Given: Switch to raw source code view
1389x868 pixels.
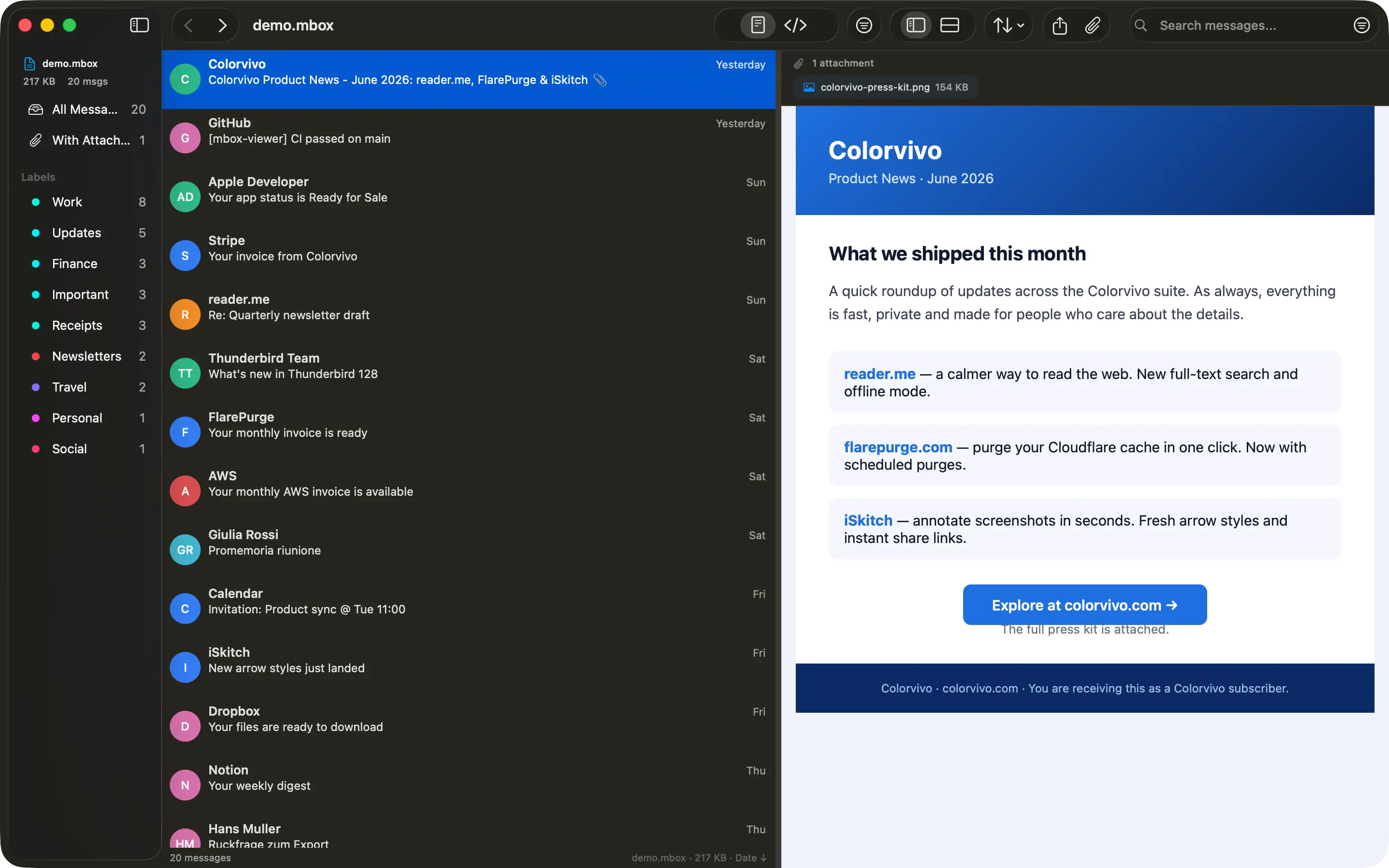Looking at the screenshot, I should click(x=795, y=25).
